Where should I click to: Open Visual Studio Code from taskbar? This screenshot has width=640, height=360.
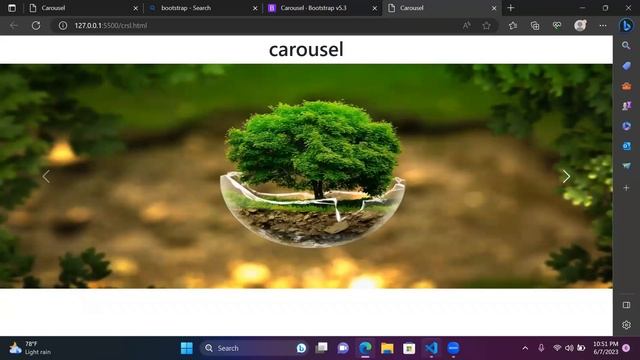click(x=431, y=348)
